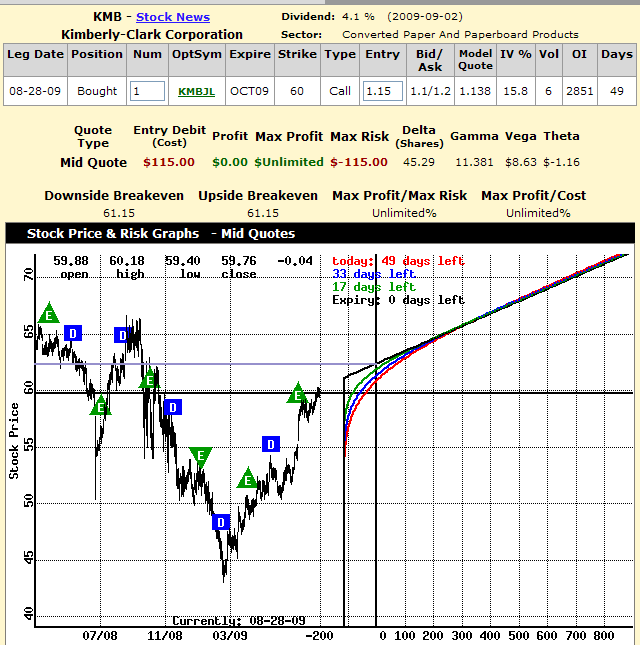Click the Entry price field showing 1.15

pos(383,91)
